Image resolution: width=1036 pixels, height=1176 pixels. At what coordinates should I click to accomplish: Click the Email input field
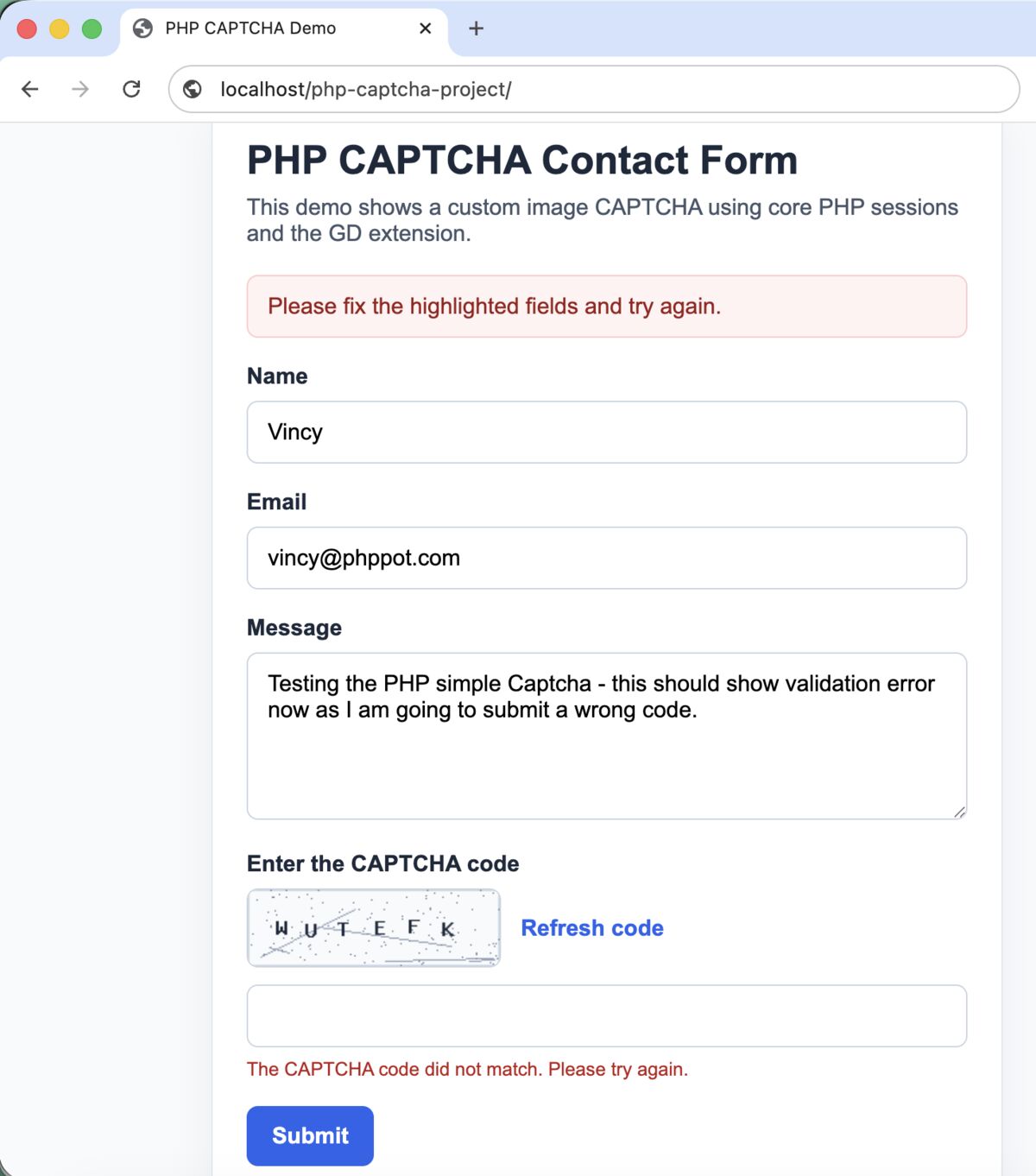tap(607, 558)
